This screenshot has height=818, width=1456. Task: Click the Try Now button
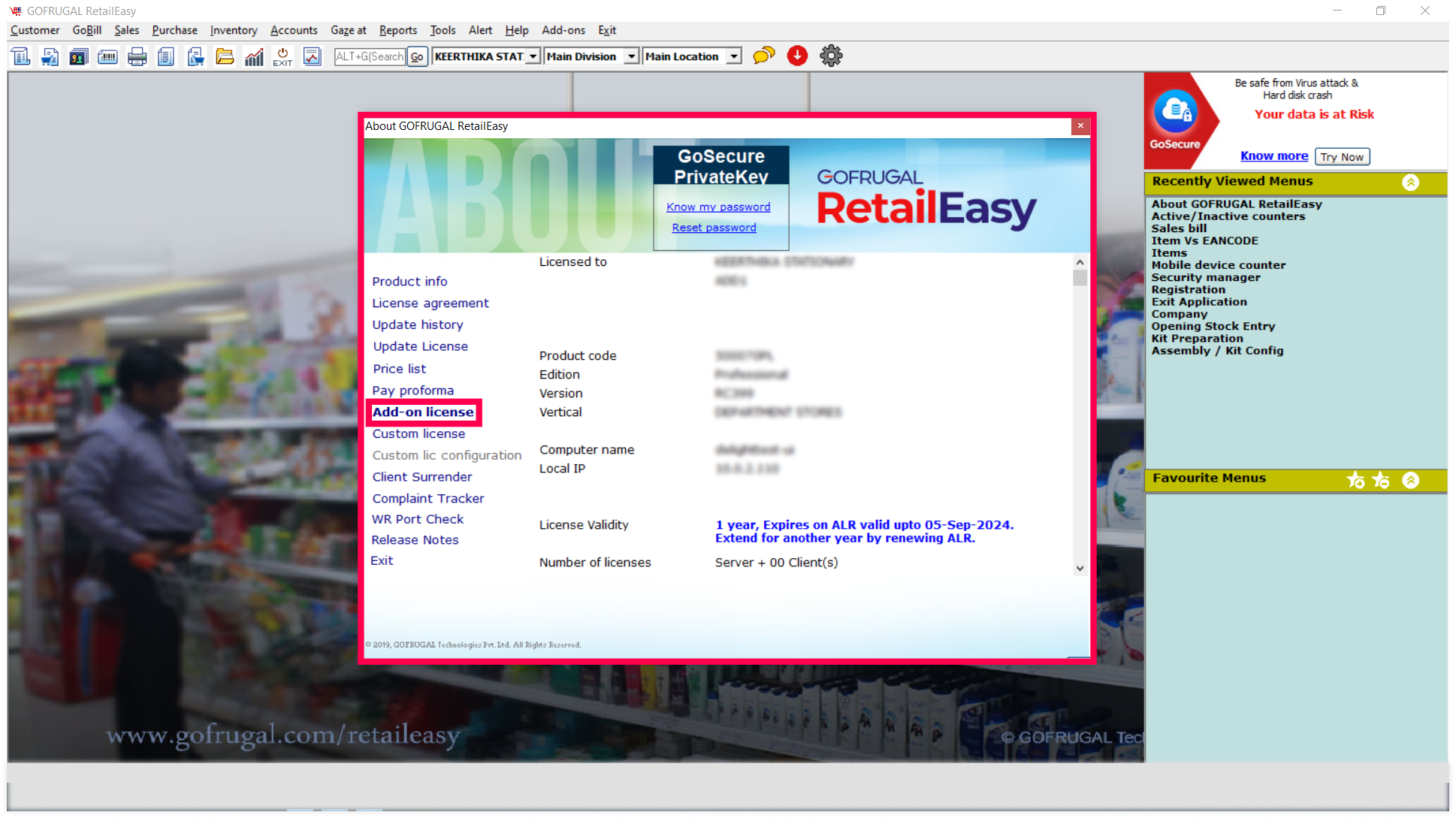tap(1342, 156)
